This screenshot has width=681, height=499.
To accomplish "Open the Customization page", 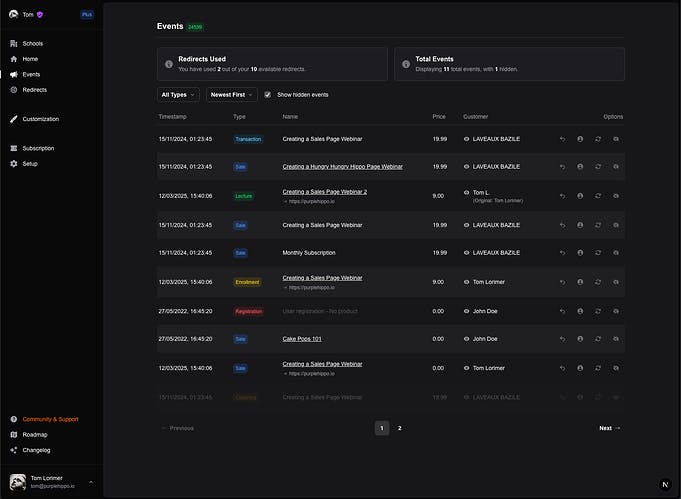I will [x=34, y=119].
